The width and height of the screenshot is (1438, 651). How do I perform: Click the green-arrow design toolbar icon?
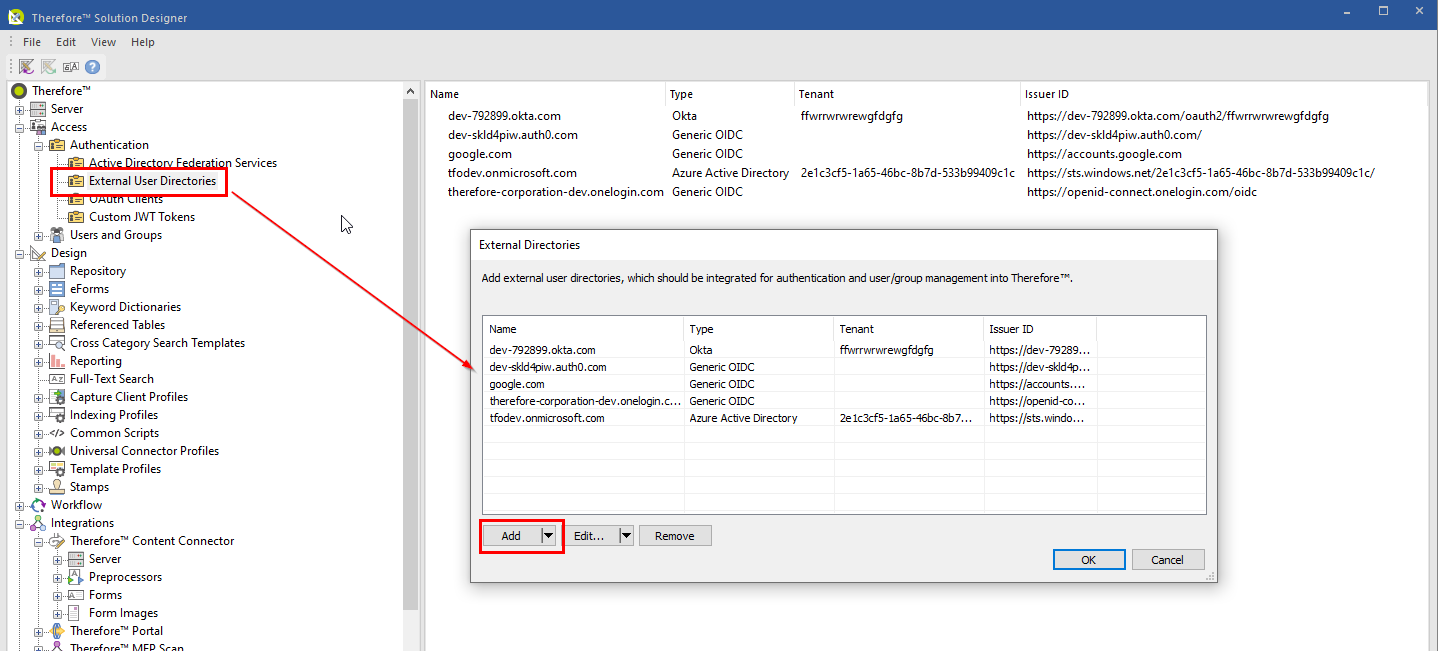(x=47, y=66)
